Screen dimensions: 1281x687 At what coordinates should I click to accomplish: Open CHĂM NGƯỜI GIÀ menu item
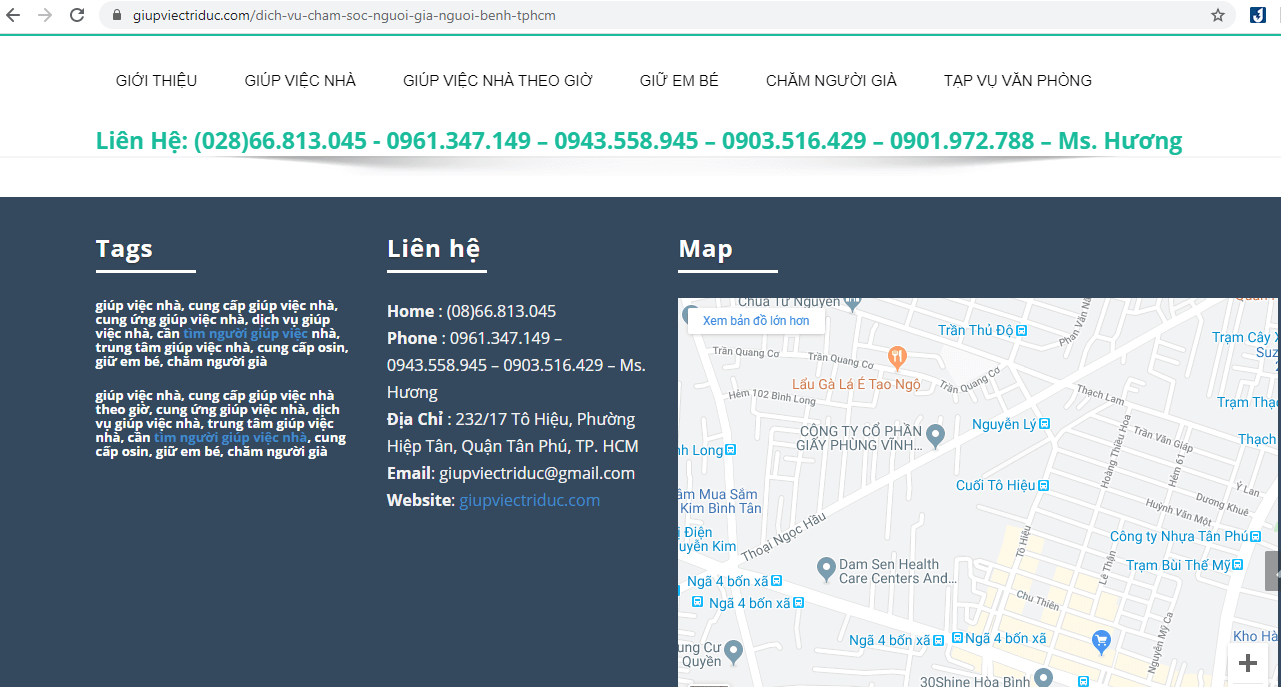click(x=831, y=81)
